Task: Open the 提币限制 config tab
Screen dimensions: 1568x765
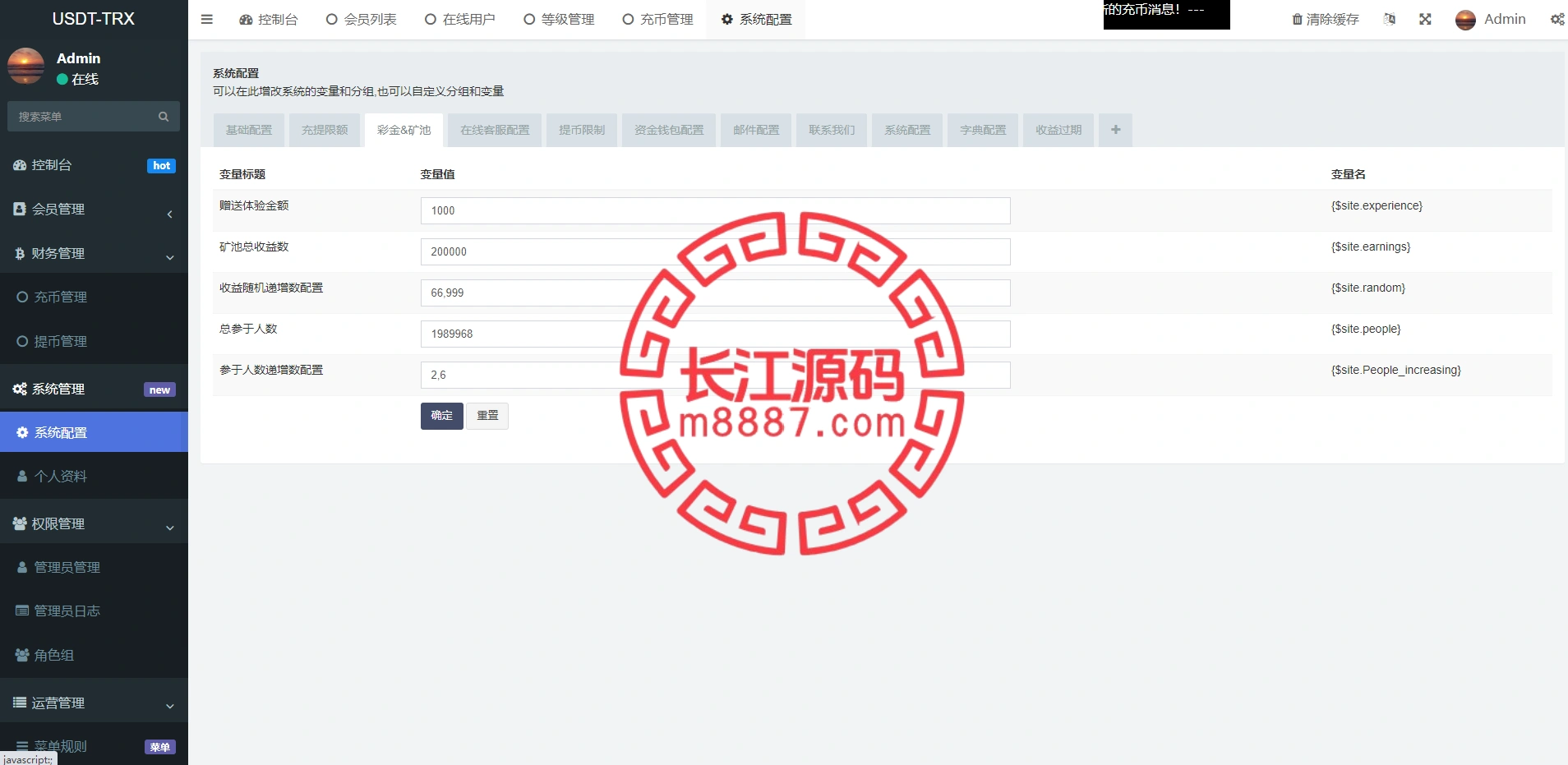Action: [x=582, y=130]
